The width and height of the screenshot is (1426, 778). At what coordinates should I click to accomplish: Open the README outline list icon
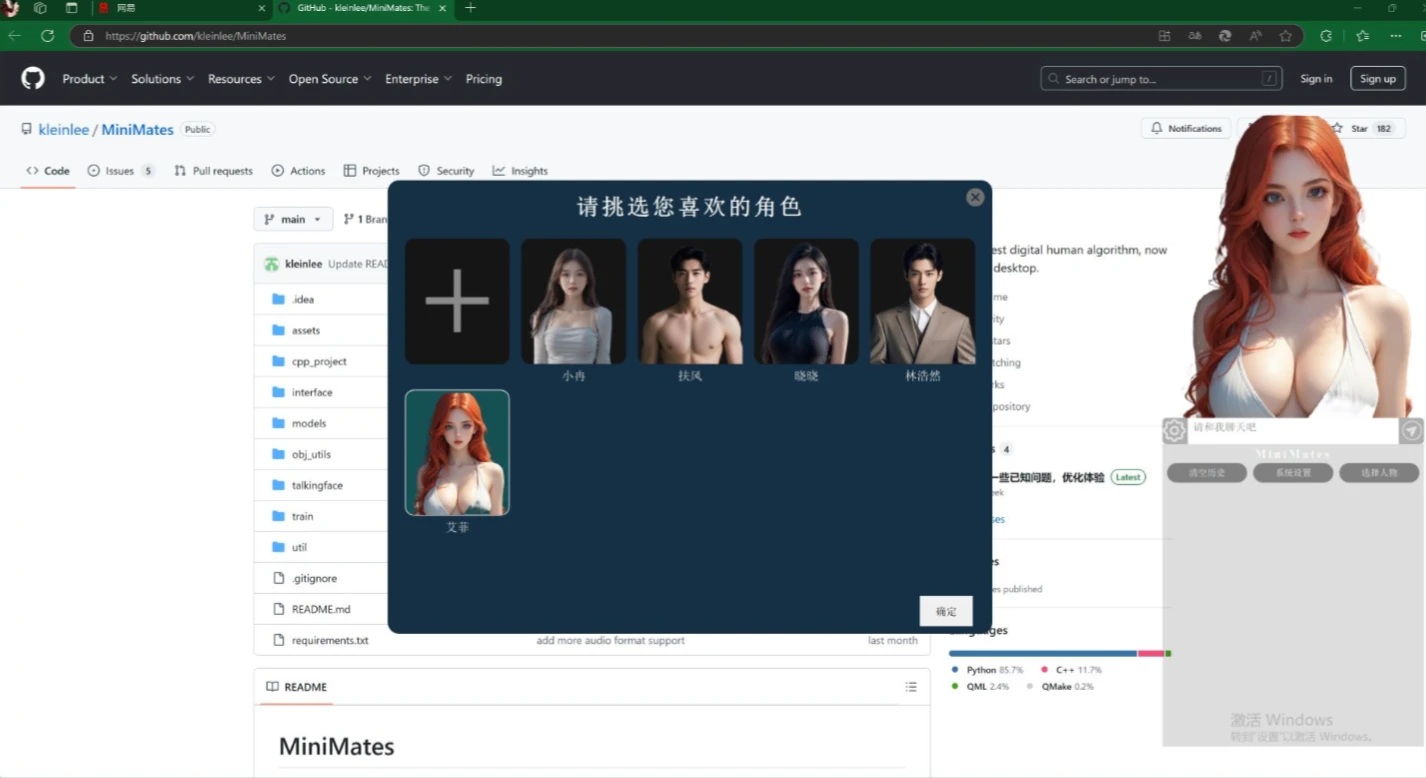click(911, 687)
